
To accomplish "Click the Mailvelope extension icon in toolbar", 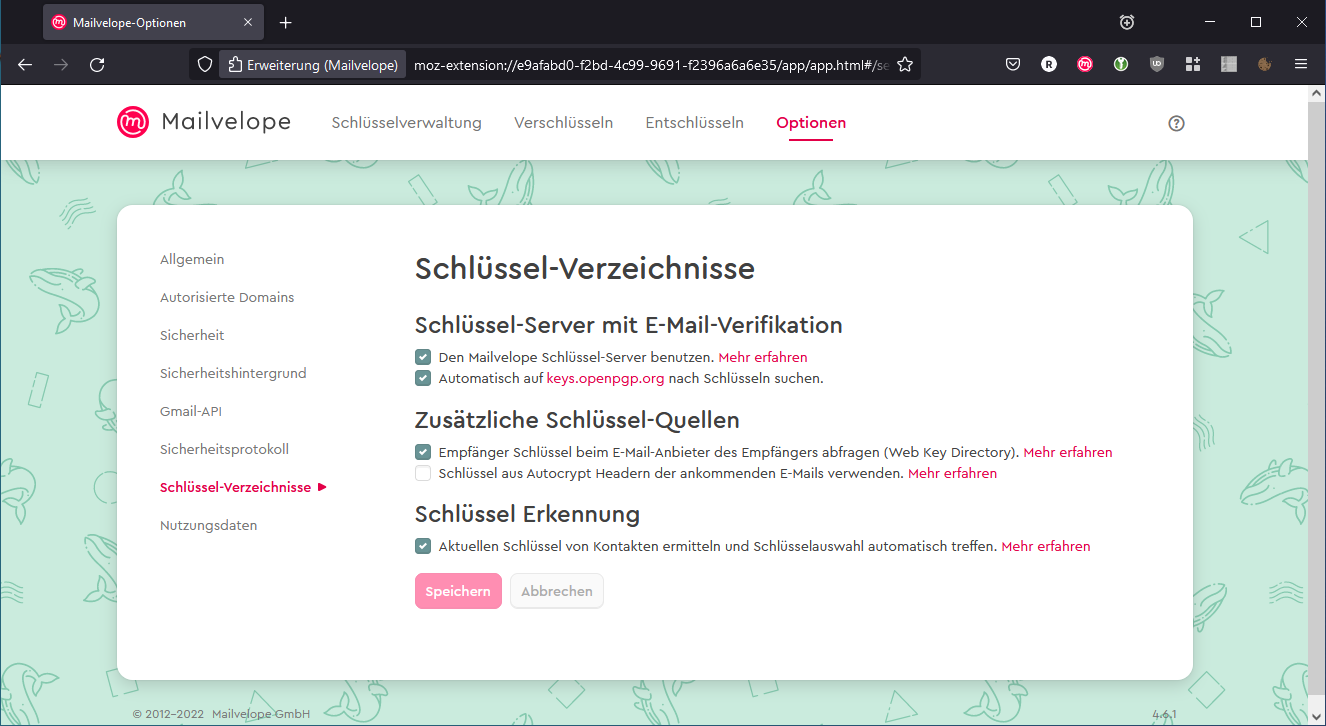I will [1085, 64].
